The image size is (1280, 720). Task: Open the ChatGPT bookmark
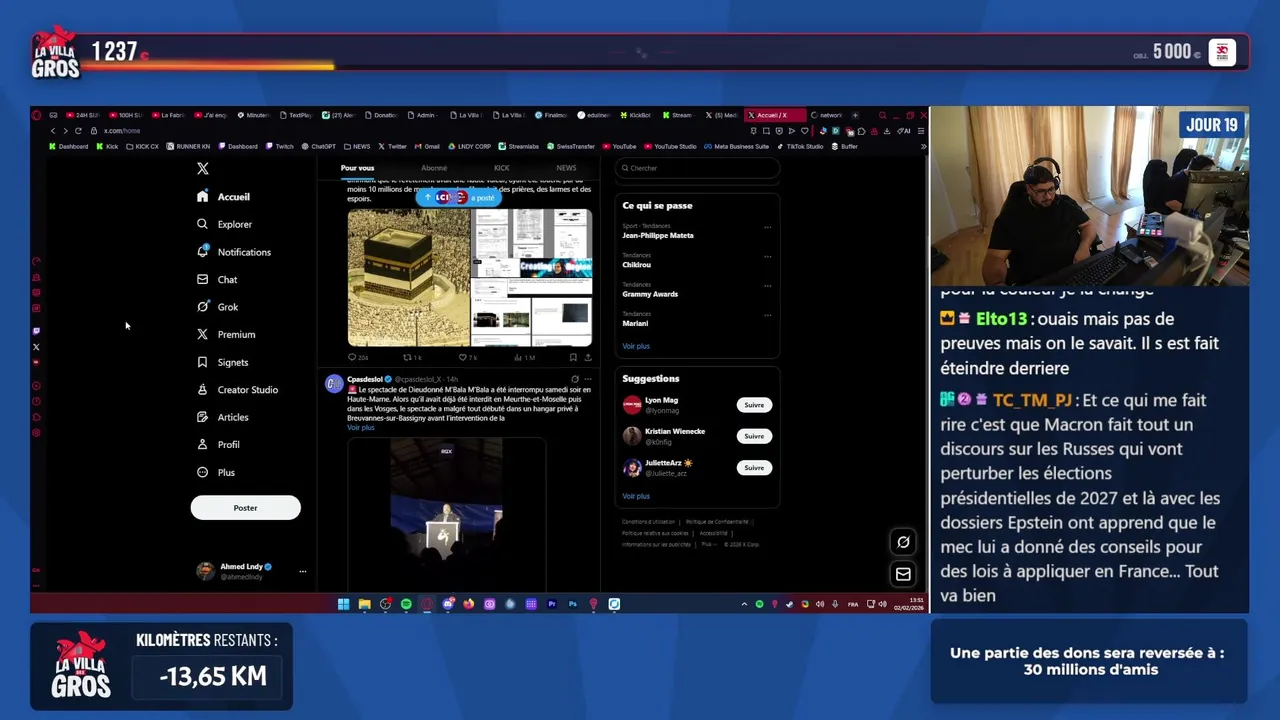point(319,147)
